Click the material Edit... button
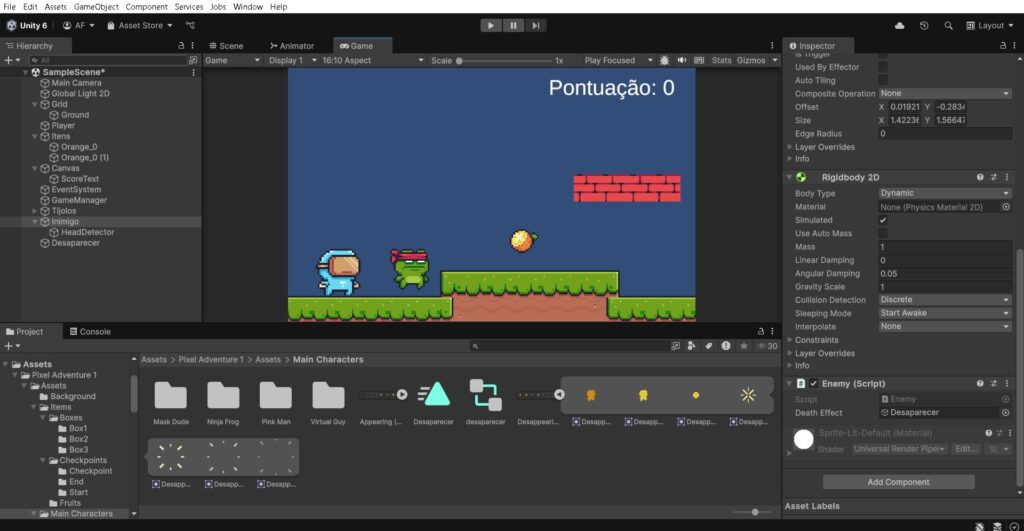The height and width of the screenshot is (531, 1024). pyautogui.click(x=965, y=449)
